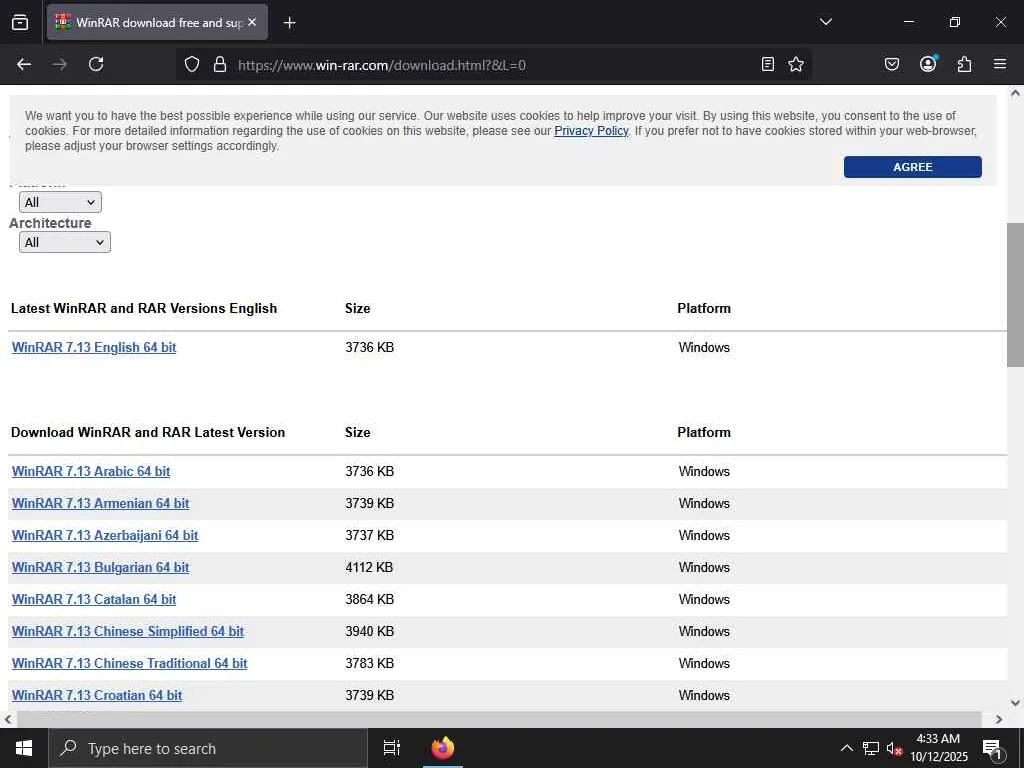Click the 3940 KB size cell
Image resolution: width=1024 pixels, height=768 pixels.
click(369, 632)
